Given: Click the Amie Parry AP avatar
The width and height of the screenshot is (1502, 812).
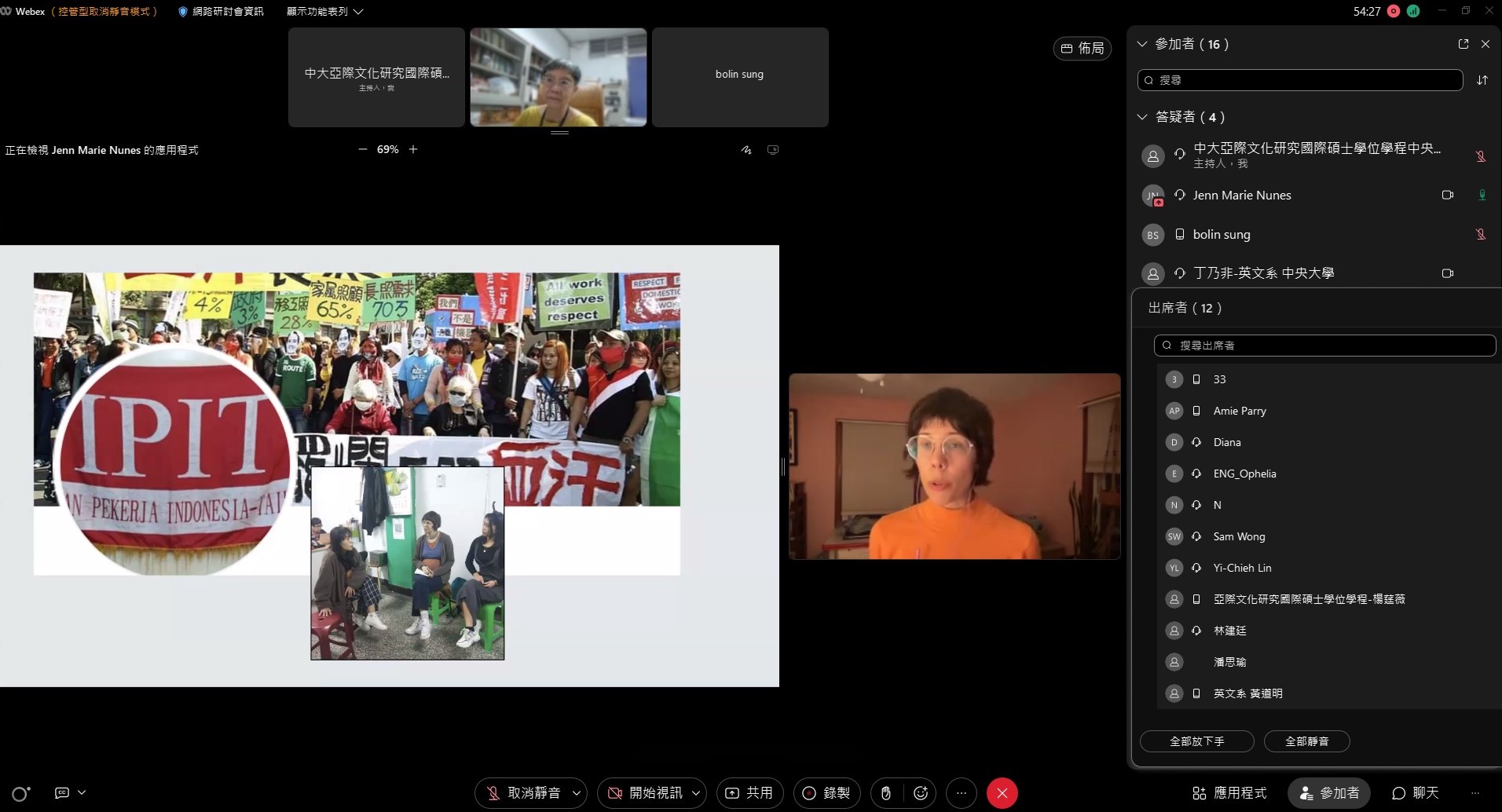Looking at the screenshot, I should coord(1174,411).
